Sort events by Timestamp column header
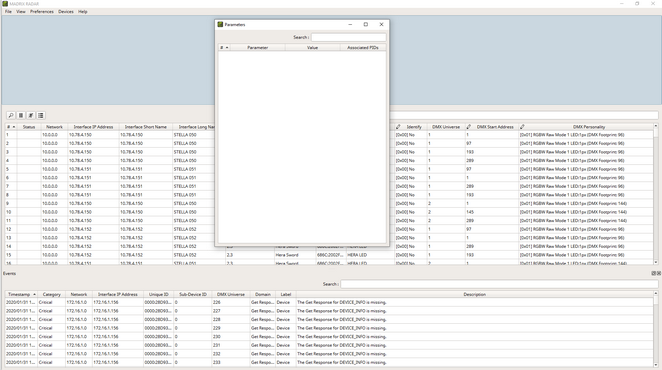Viewport: 662px width, 370px height. click(x=21, y=294)
